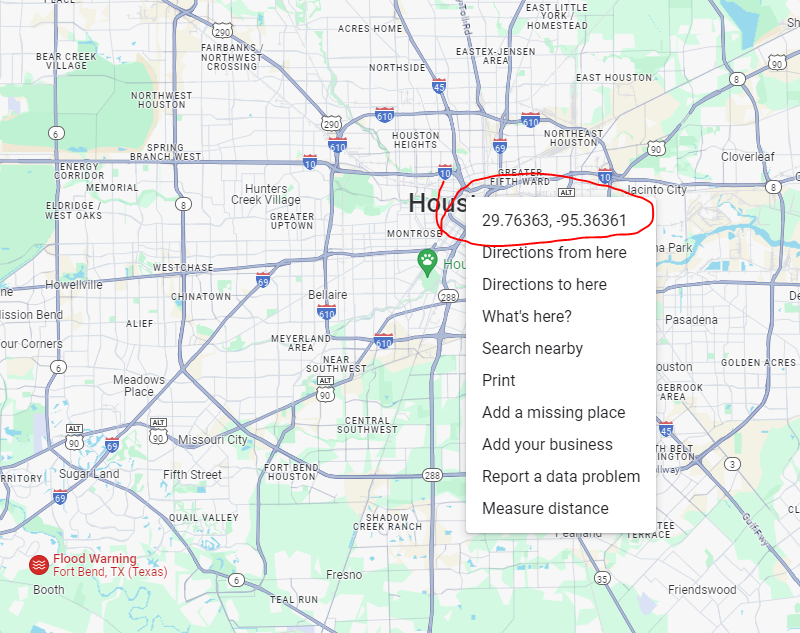Click the NORTHWEST HOUSTON label
Viewport: 800px width, 633px height.
tap(162, 100)
